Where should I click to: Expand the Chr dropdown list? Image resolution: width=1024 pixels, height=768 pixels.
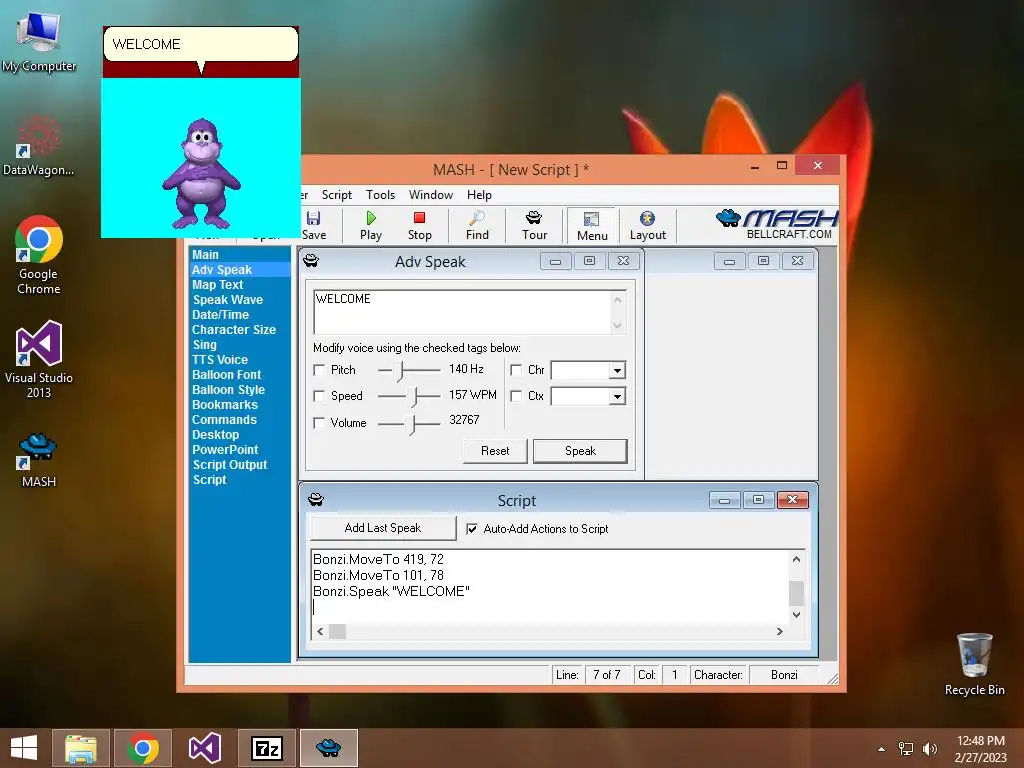tap(616, 371)
